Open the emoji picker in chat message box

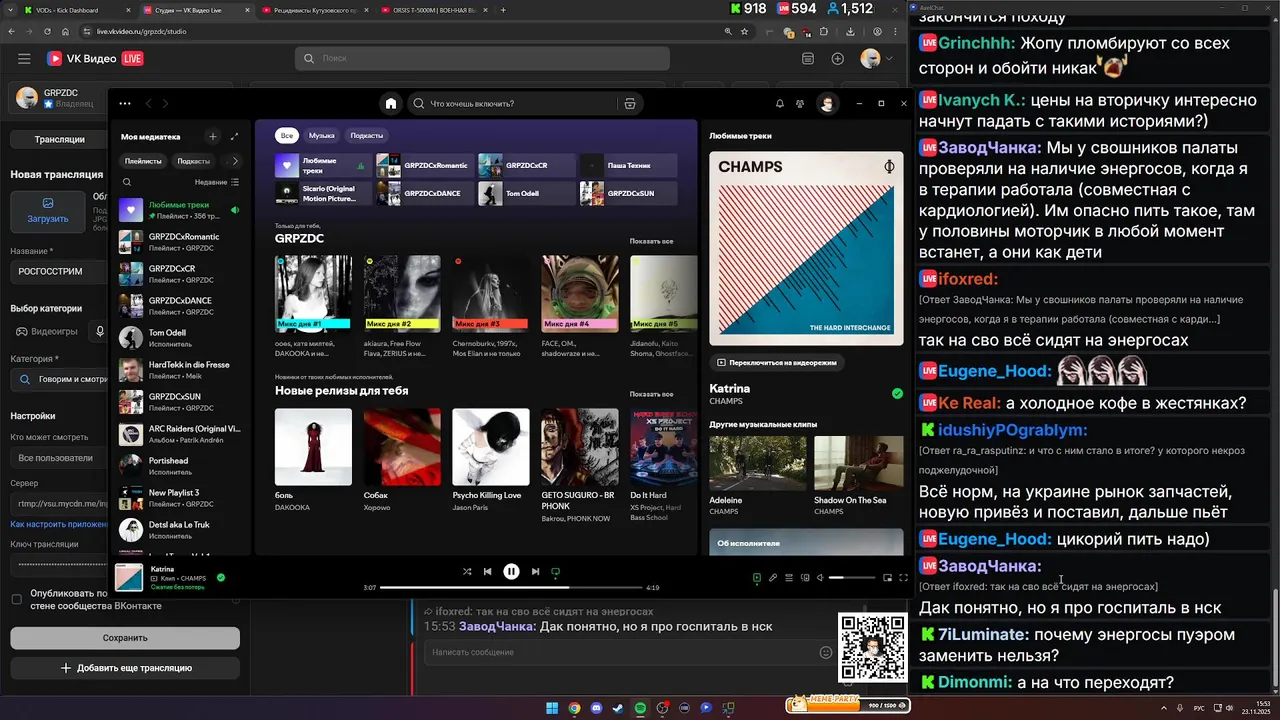pyautogui.click(x=826, y=652)
